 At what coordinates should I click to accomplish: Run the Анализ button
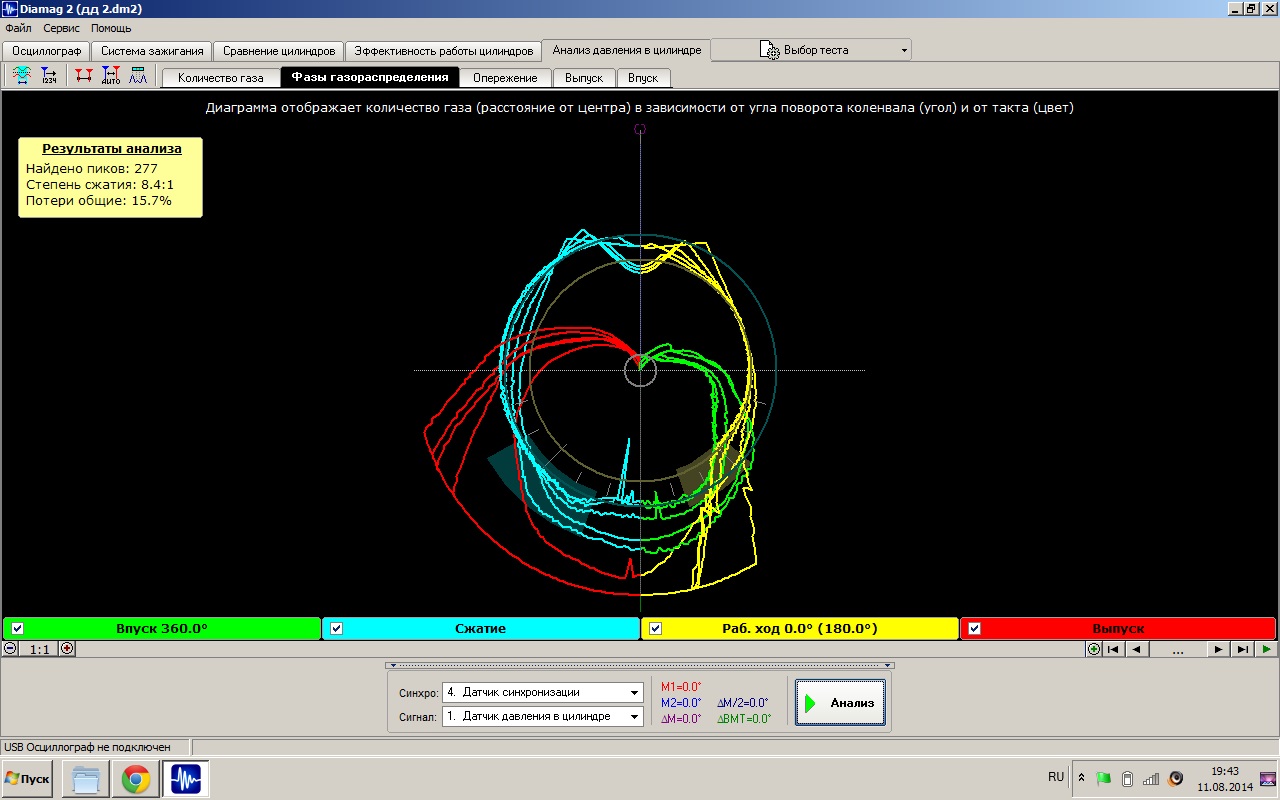pyautogui.click(x=840, y=703)
